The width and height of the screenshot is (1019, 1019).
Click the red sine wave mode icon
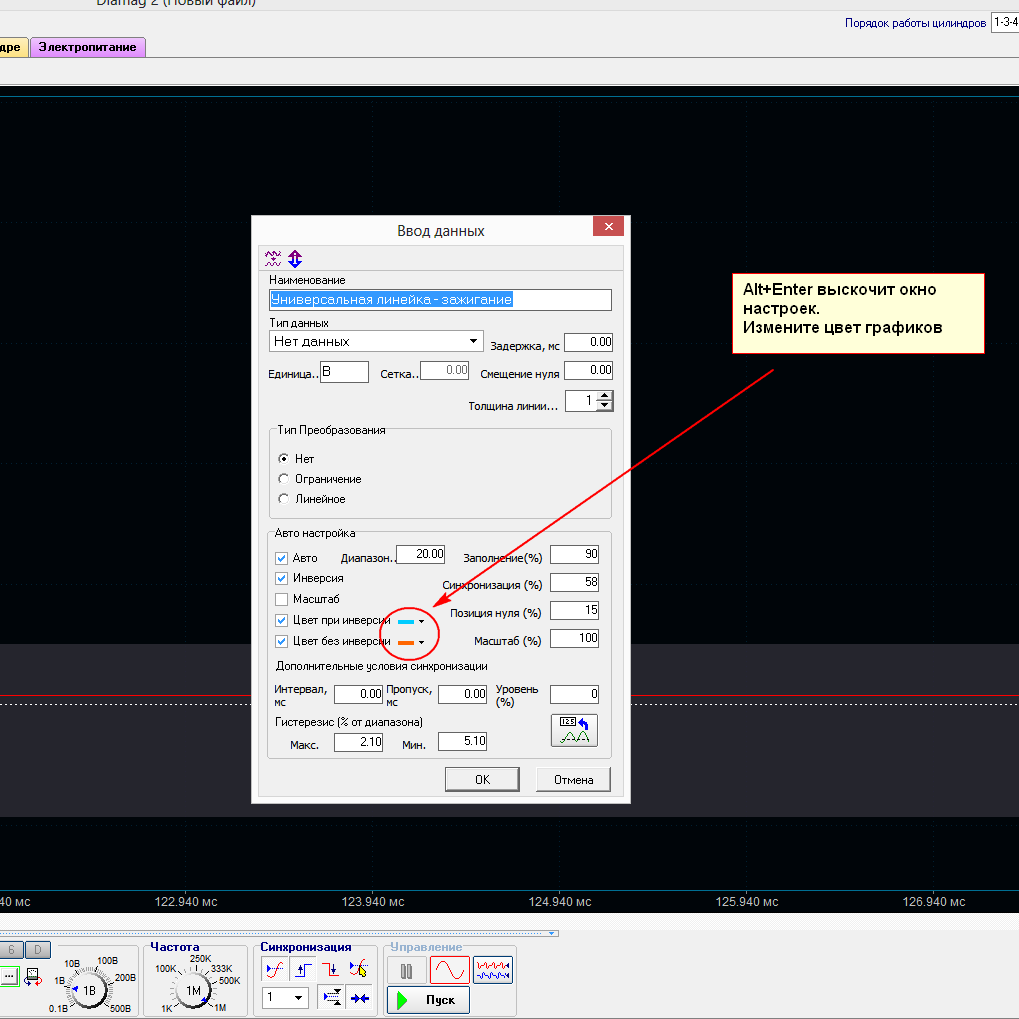[450, 970]
